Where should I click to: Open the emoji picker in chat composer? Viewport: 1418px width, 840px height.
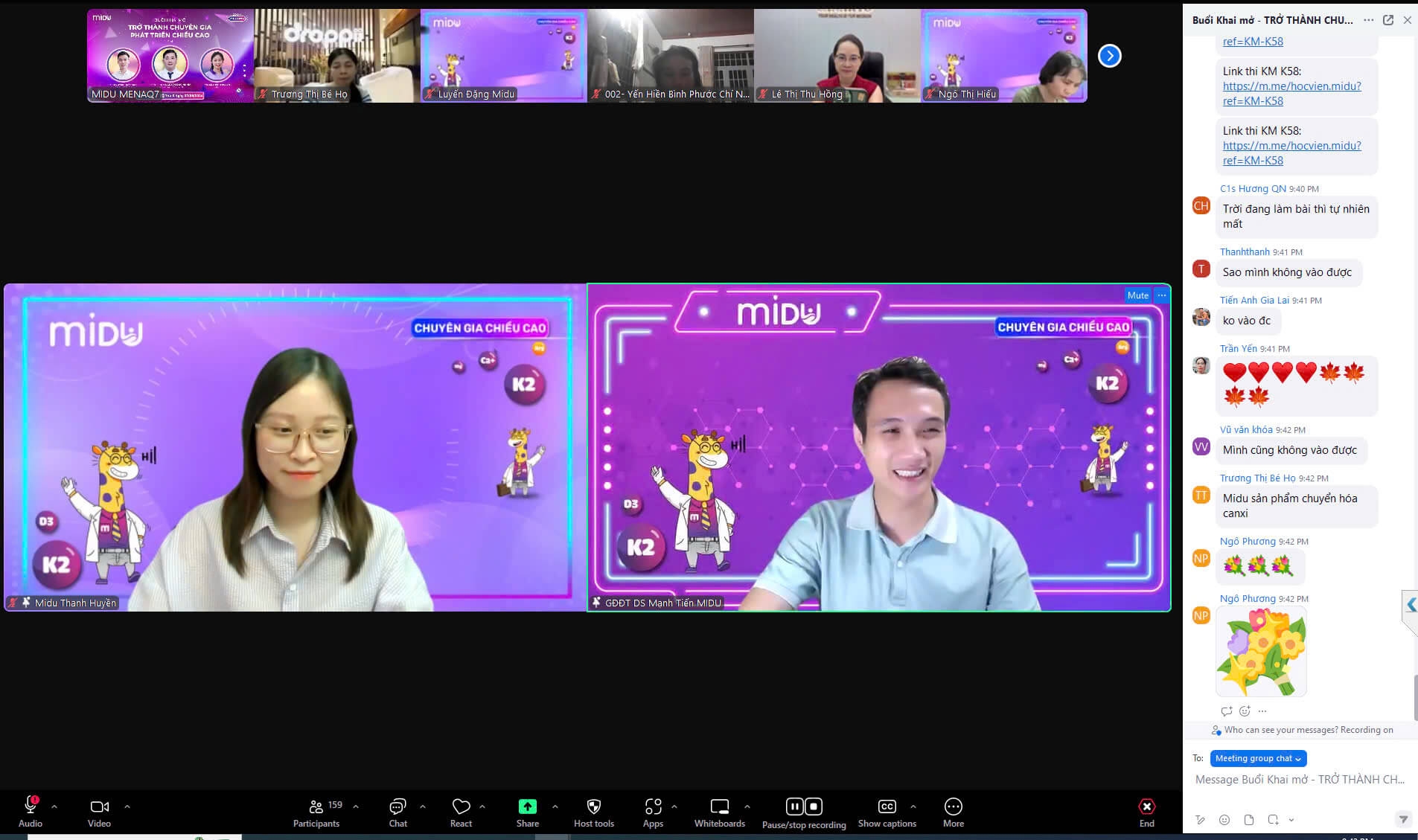pyautogui.click(x=1224, y=820)
